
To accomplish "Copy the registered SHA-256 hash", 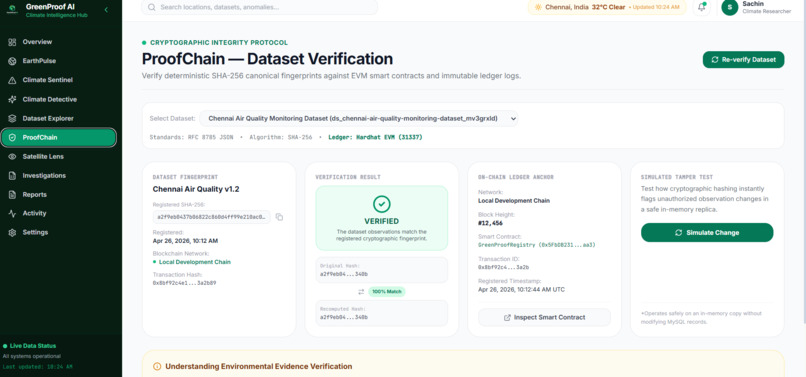I will tap(279, 217).
